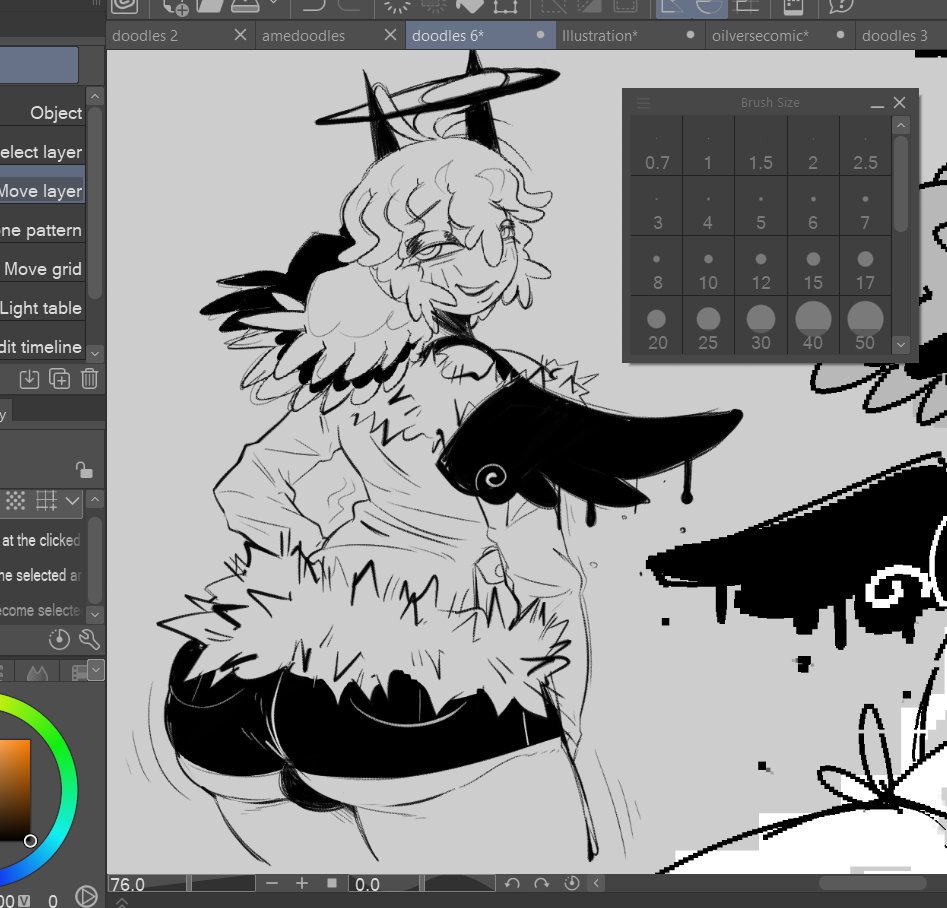Click the circled play arrow below color wheel

tap(86, 897)
